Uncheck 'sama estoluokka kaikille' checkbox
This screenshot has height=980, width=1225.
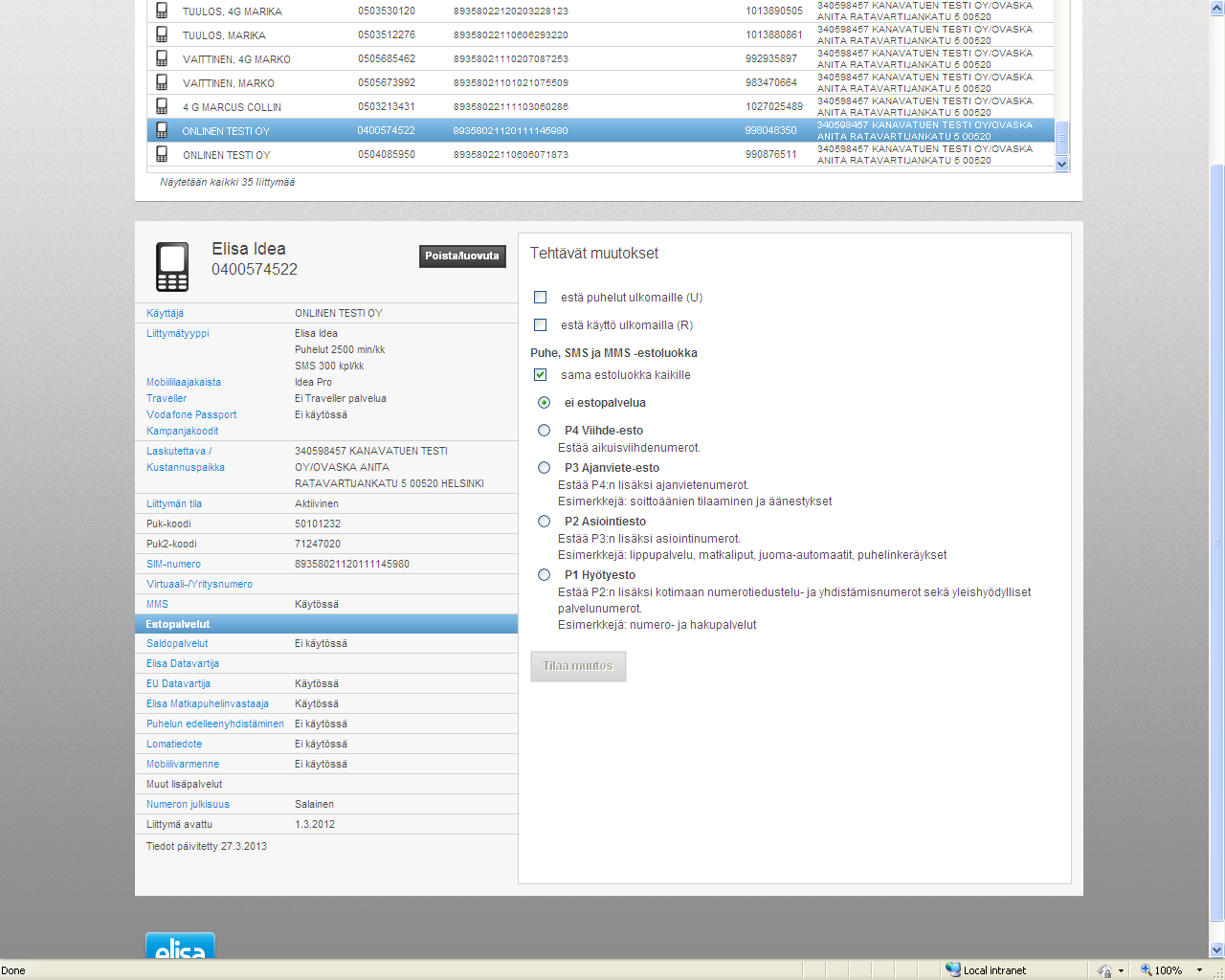pos(541,375)
